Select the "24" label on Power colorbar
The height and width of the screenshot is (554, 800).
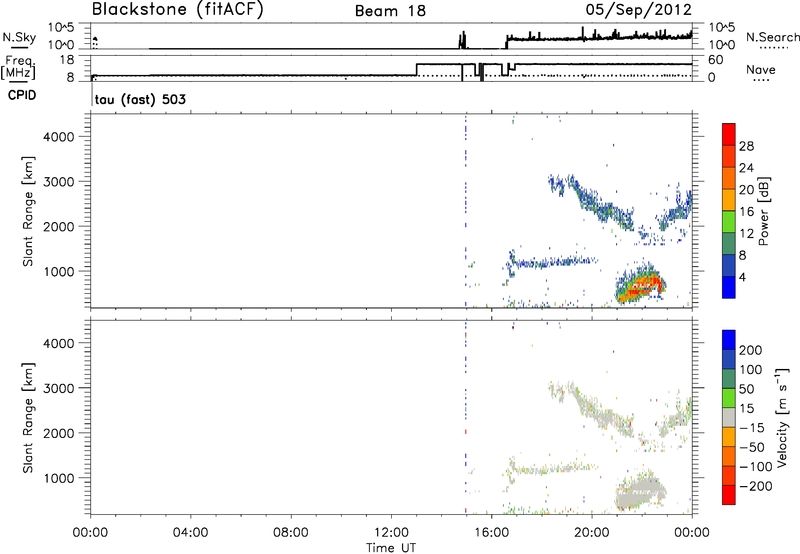click(x=746, y=168)
